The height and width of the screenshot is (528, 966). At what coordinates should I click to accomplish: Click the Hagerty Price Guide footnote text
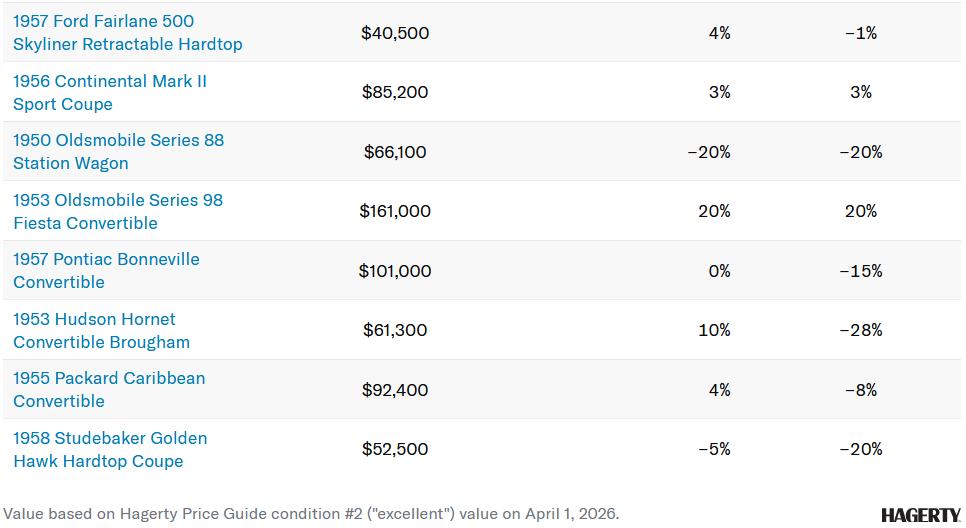311,514
